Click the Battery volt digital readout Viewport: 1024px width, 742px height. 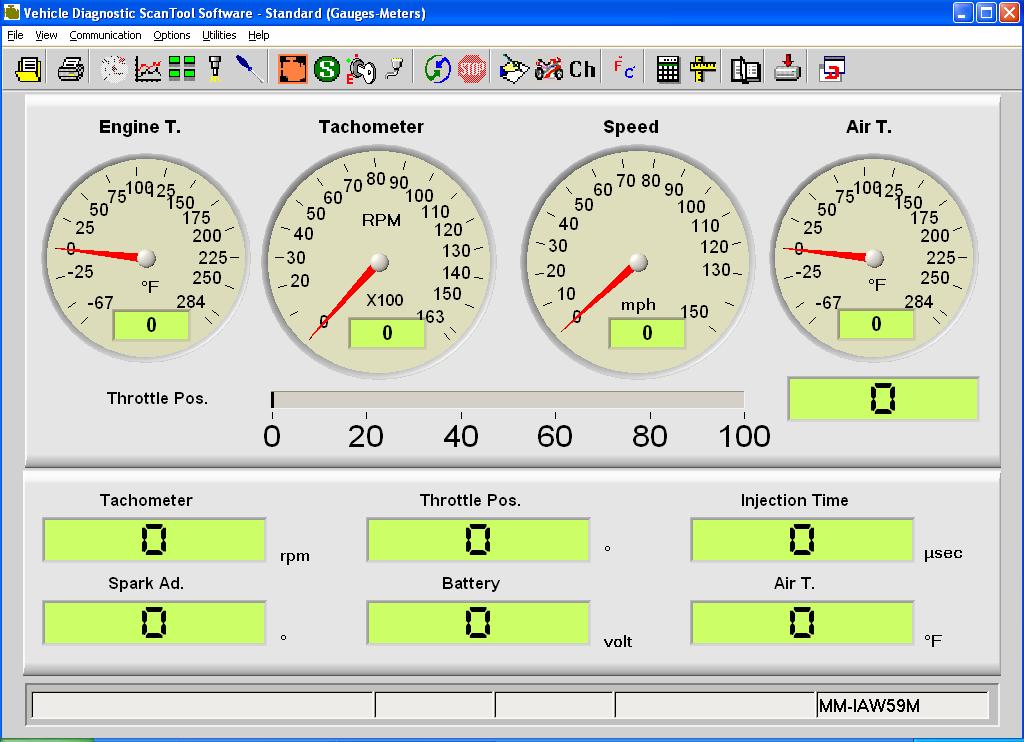click(478, 623)
